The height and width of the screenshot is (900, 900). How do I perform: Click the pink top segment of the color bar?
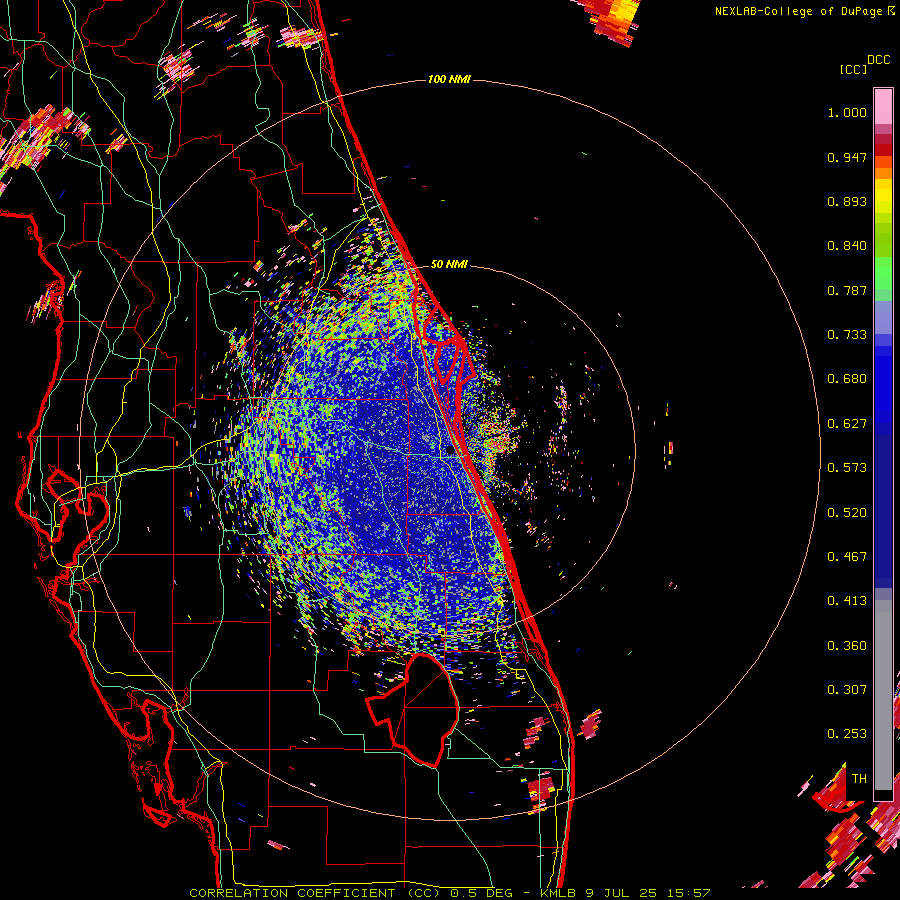click(883, 106)
